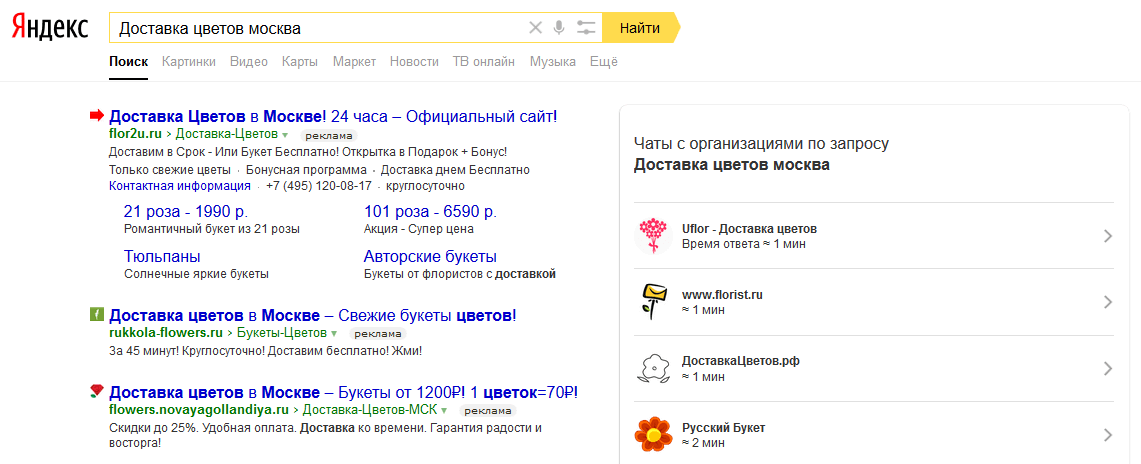Screen dimensions: 1141x464
Task: Open the Карты tab
Action: coord(300,62)
